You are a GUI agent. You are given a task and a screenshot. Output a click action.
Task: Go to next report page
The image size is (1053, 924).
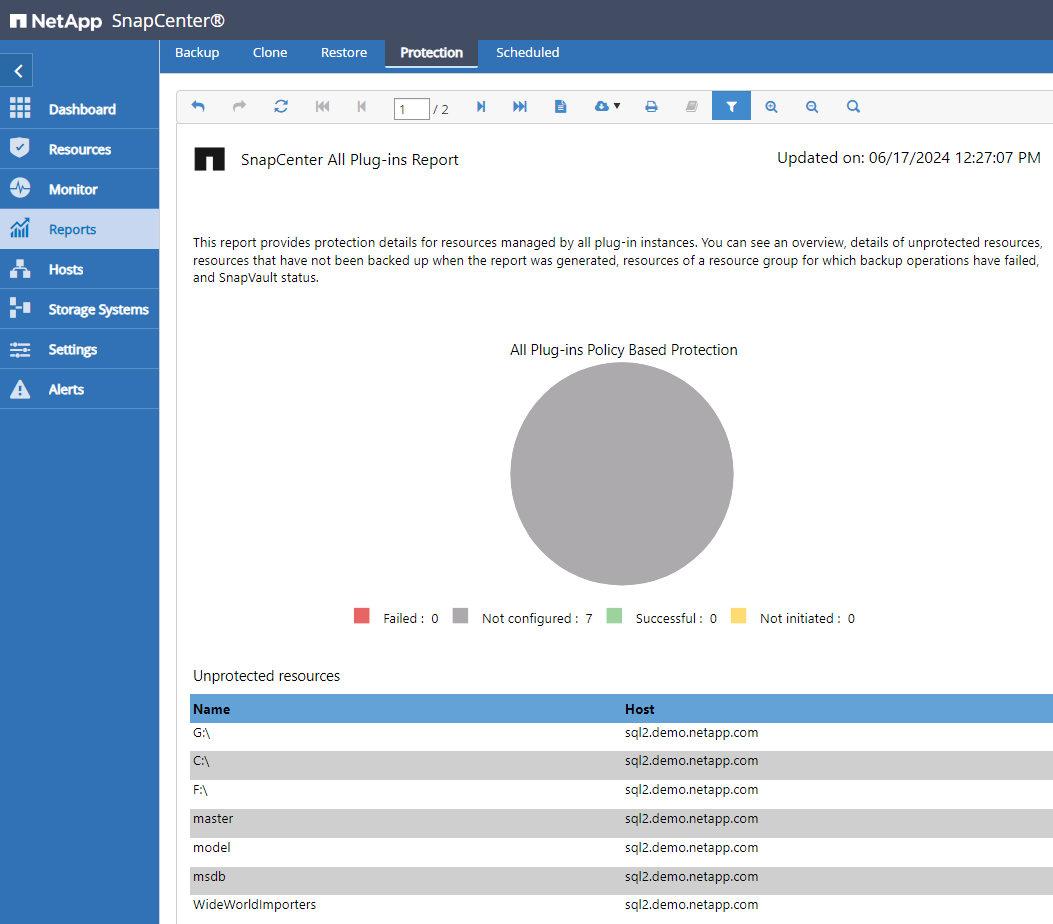pyautogui.click(x=481, y=106)
